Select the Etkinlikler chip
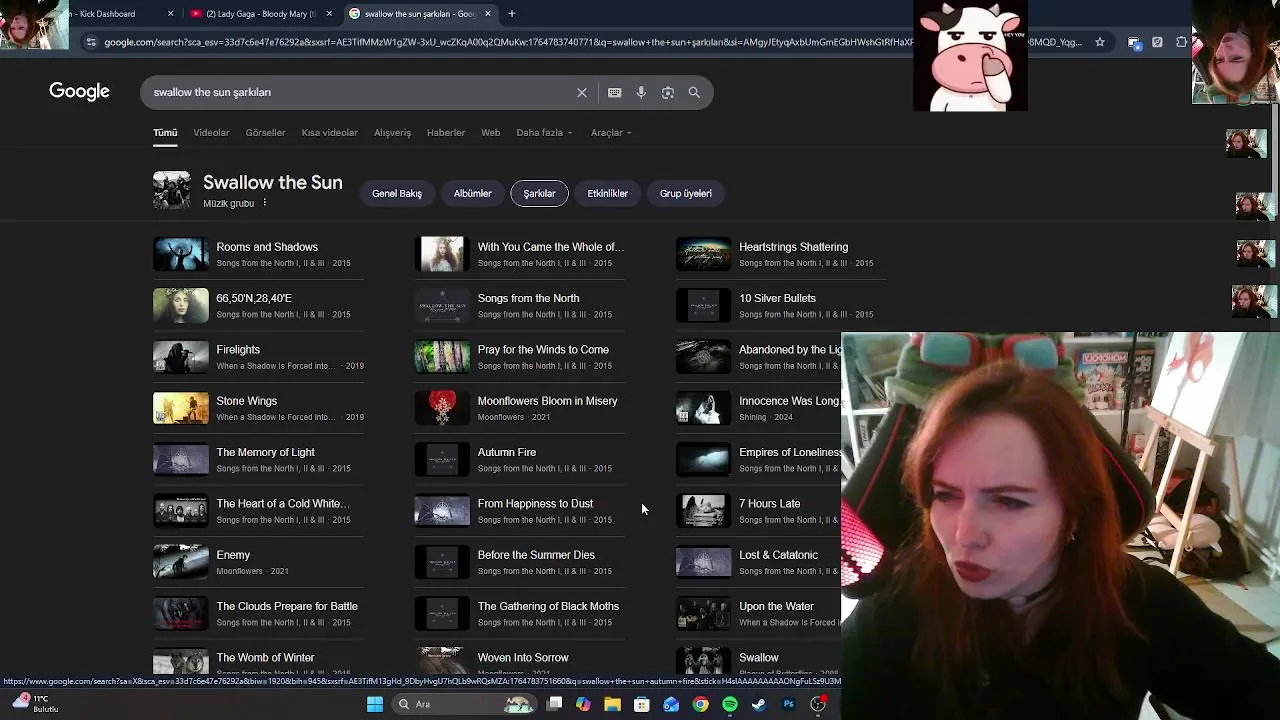The width and height of the screenshot is (1280, 720). pyautogui.click(x=607, y=193)
